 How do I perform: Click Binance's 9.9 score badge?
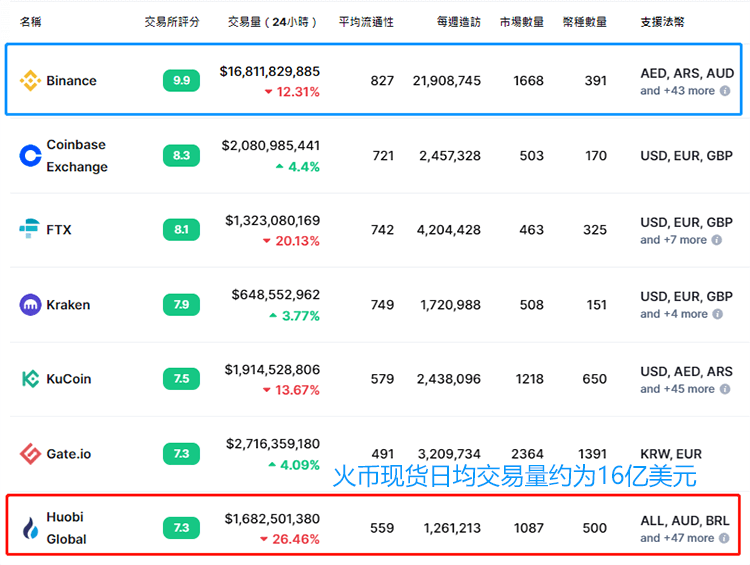click(181, 80)
